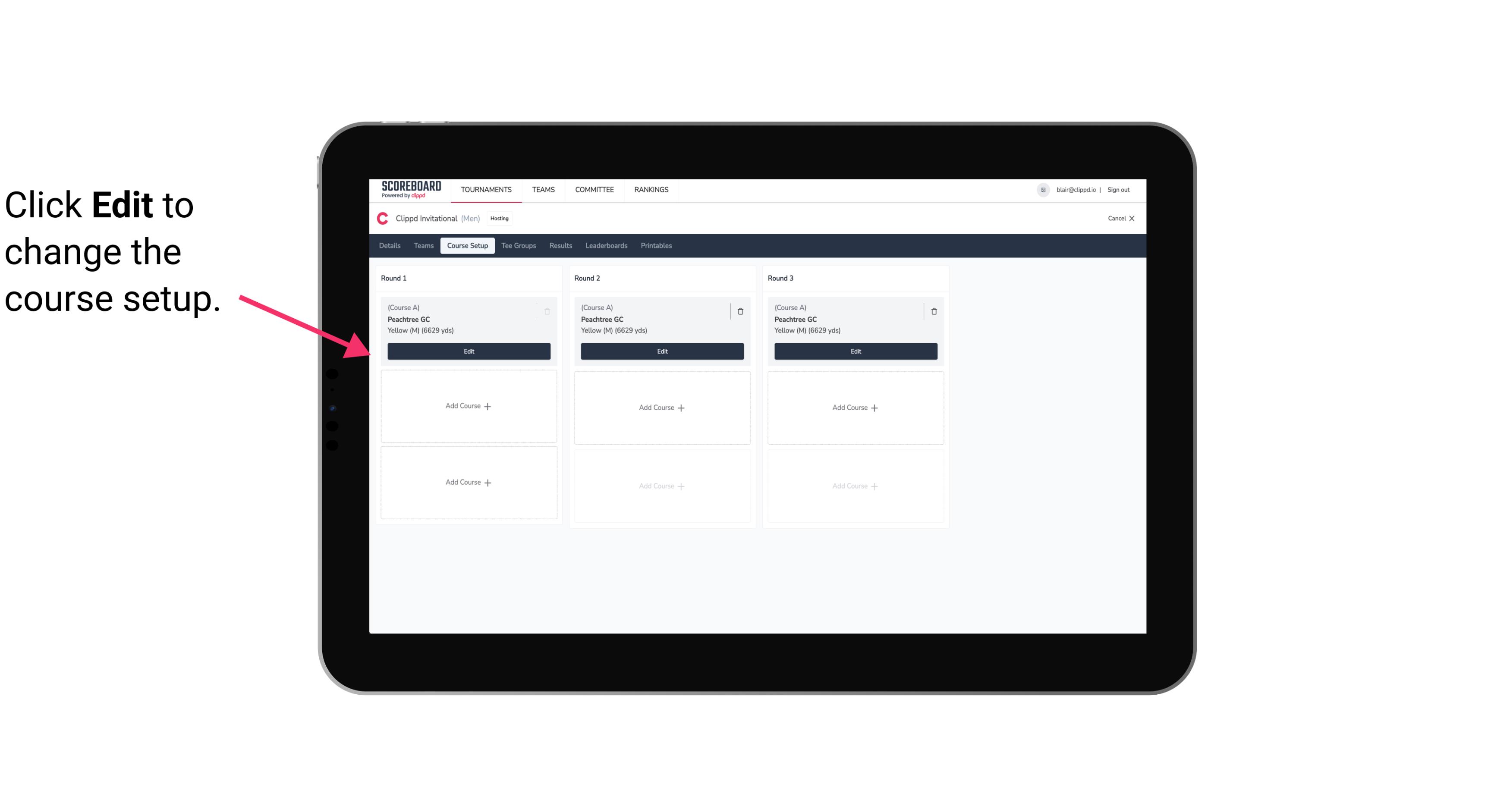This screenshot has width=1510, height=812.
Task: Click Add Course for Round 2
Action: click(x=661, y=407)
